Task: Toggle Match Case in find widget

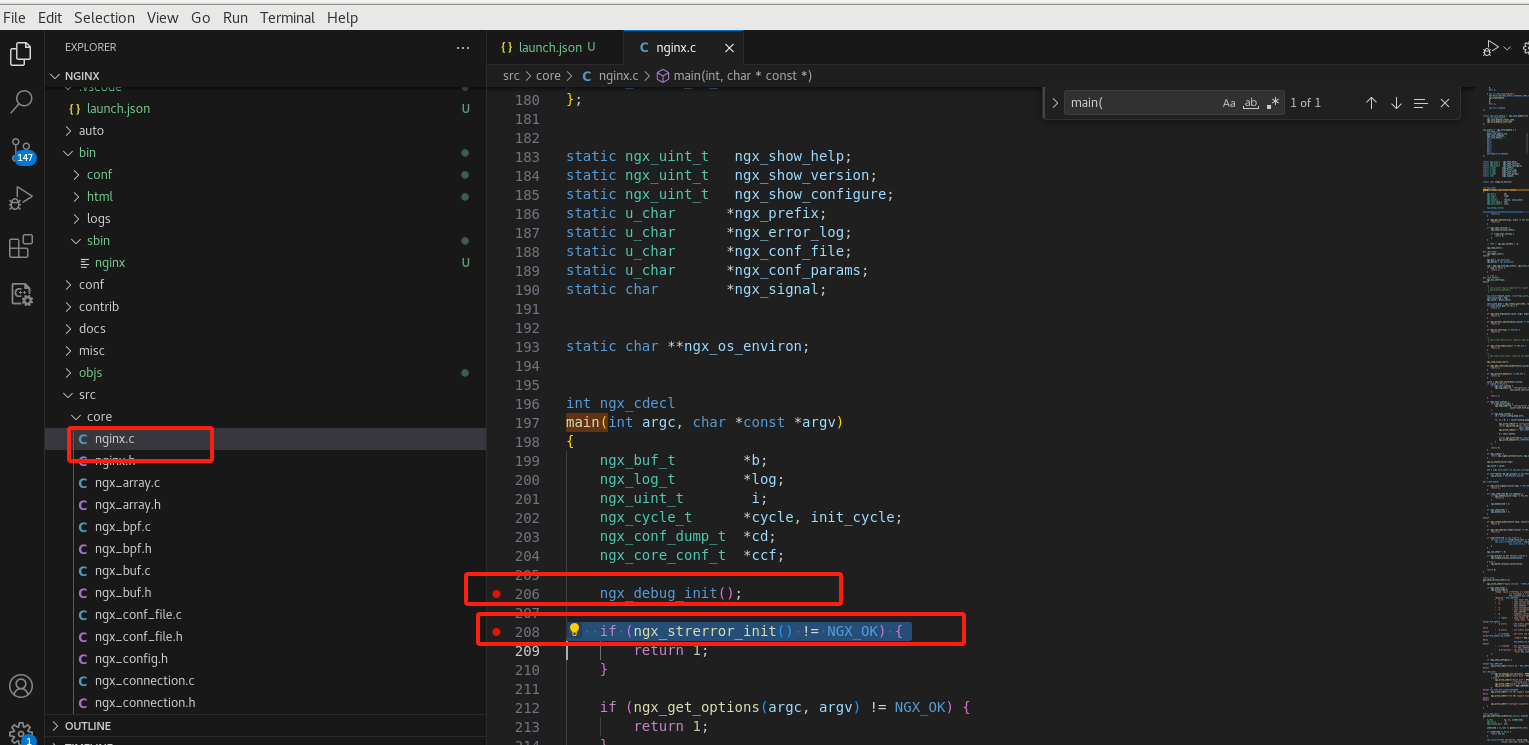Action: pos(1229,103)
